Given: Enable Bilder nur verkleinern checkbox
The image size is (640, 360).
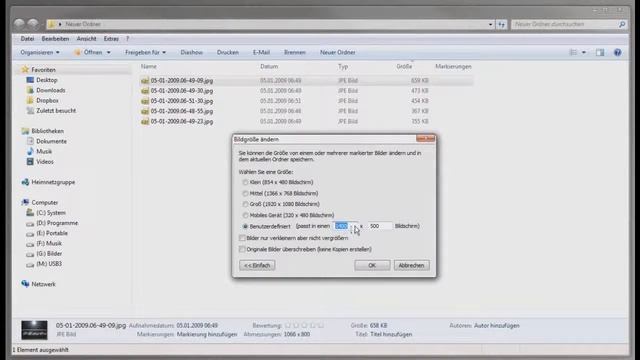Looking at the screenshot, I should (242, 238).
